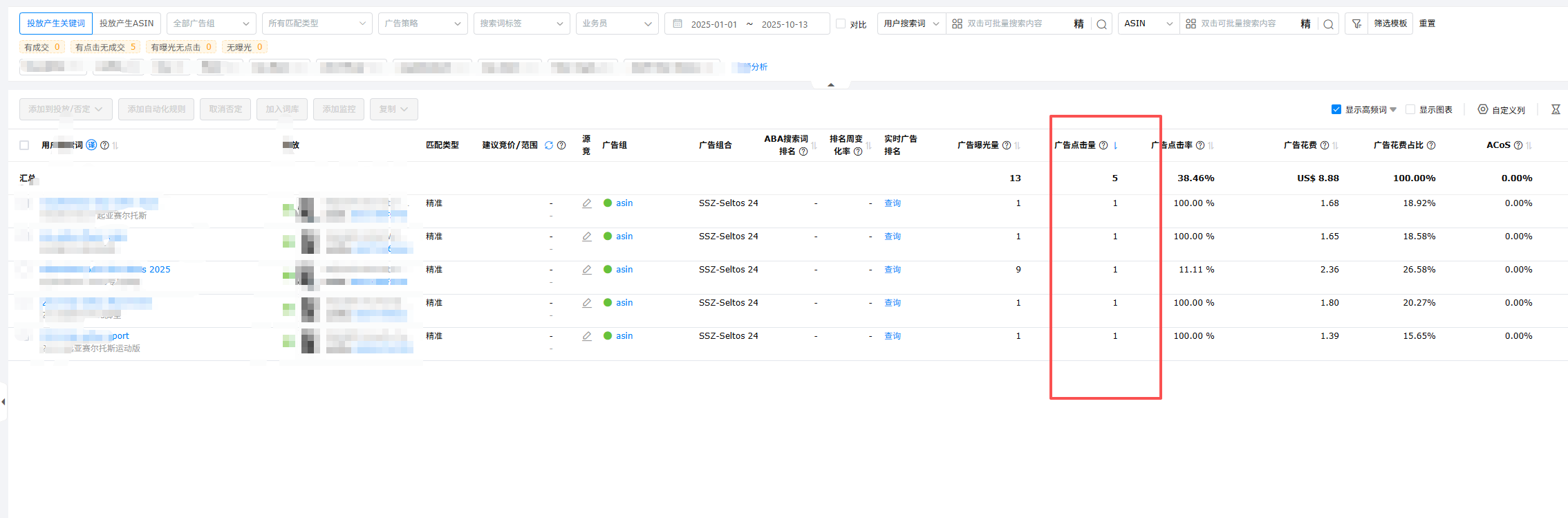
Task: Click the help icon next to ACoS
Action: pyautogui.click(x=1518, y=145)
